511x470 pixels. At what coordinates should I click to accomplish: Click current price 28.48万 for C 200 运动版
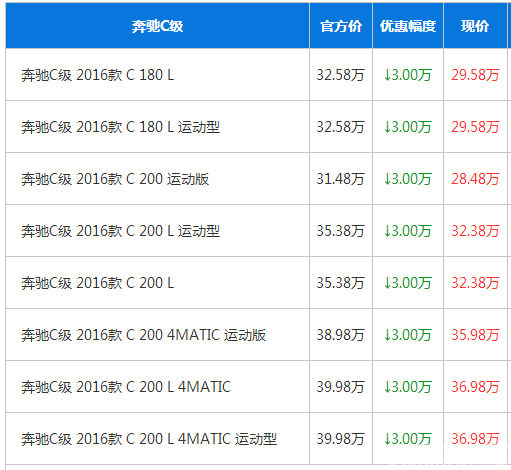475,179
